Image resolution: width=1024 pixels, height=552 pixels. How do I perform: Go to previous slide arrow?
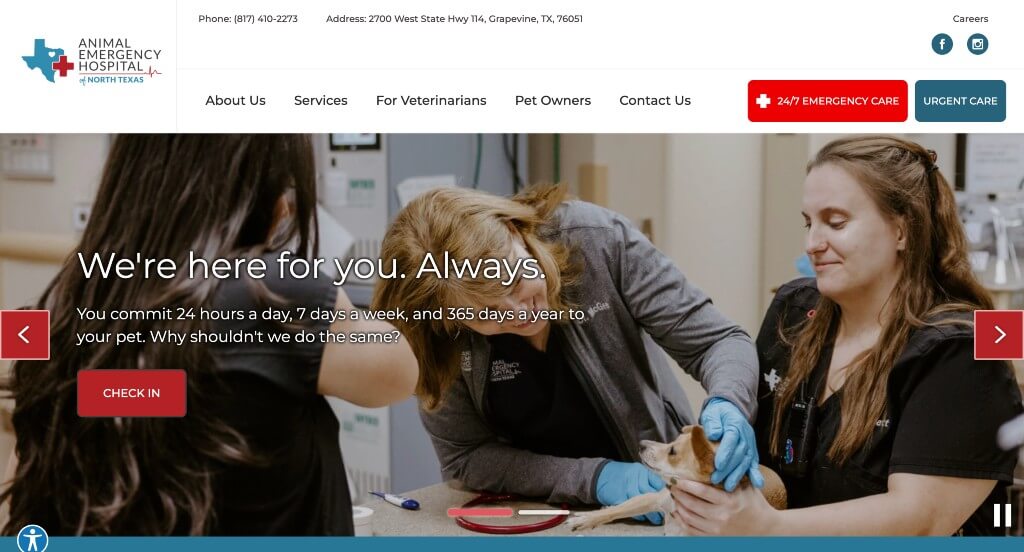(24, 334)
